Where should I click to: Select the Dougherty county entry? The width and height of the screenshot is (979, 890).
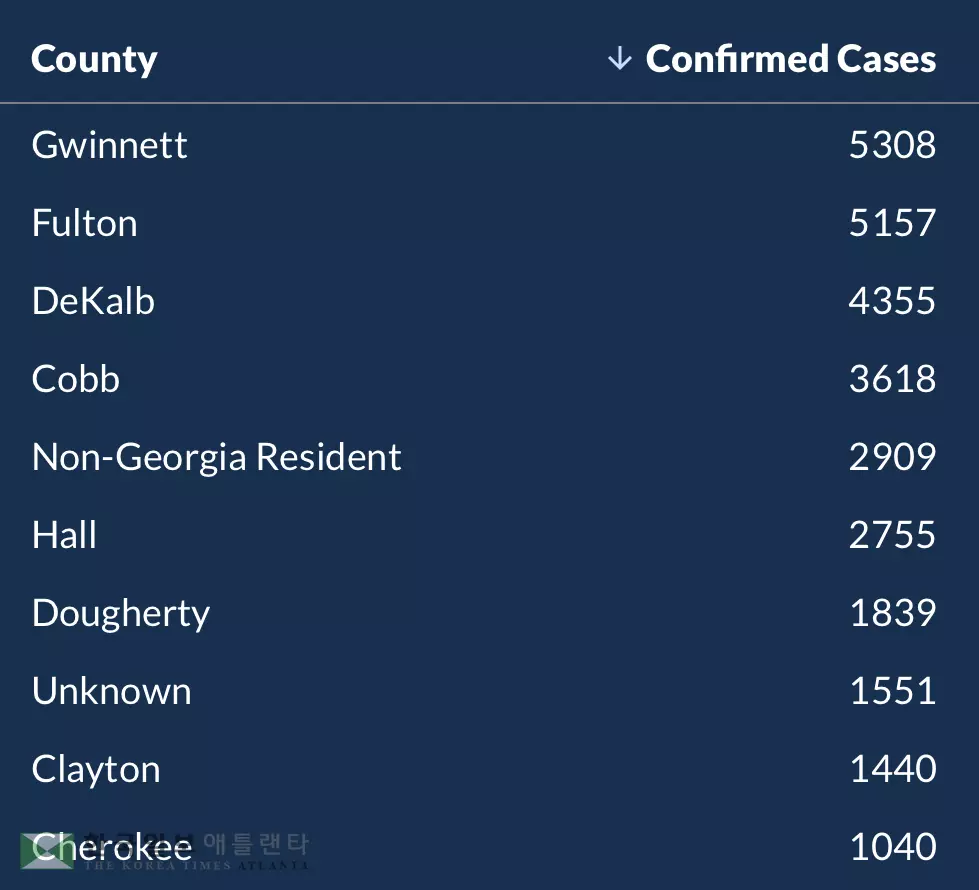(120, 613)
